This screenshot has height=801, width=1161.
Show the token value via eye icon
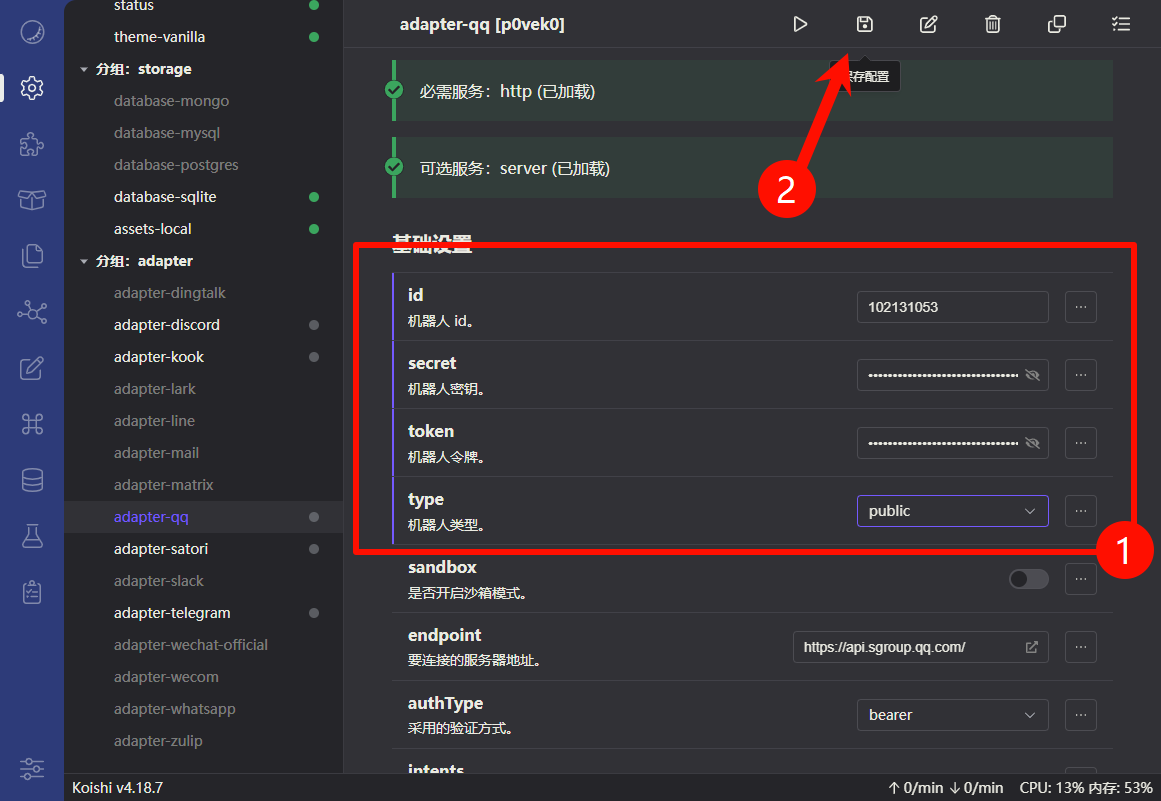click(x=1033, y=443)
